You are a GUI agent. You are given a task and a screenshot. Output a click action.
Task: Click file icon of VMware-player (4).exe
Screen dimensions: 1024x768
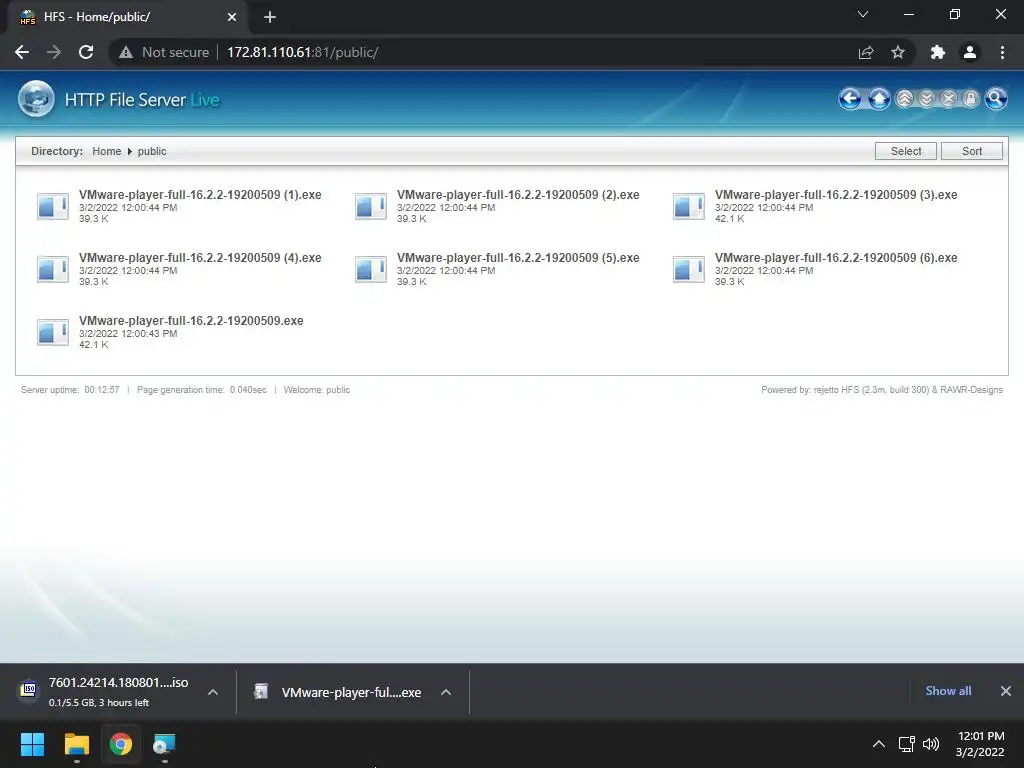52,269
